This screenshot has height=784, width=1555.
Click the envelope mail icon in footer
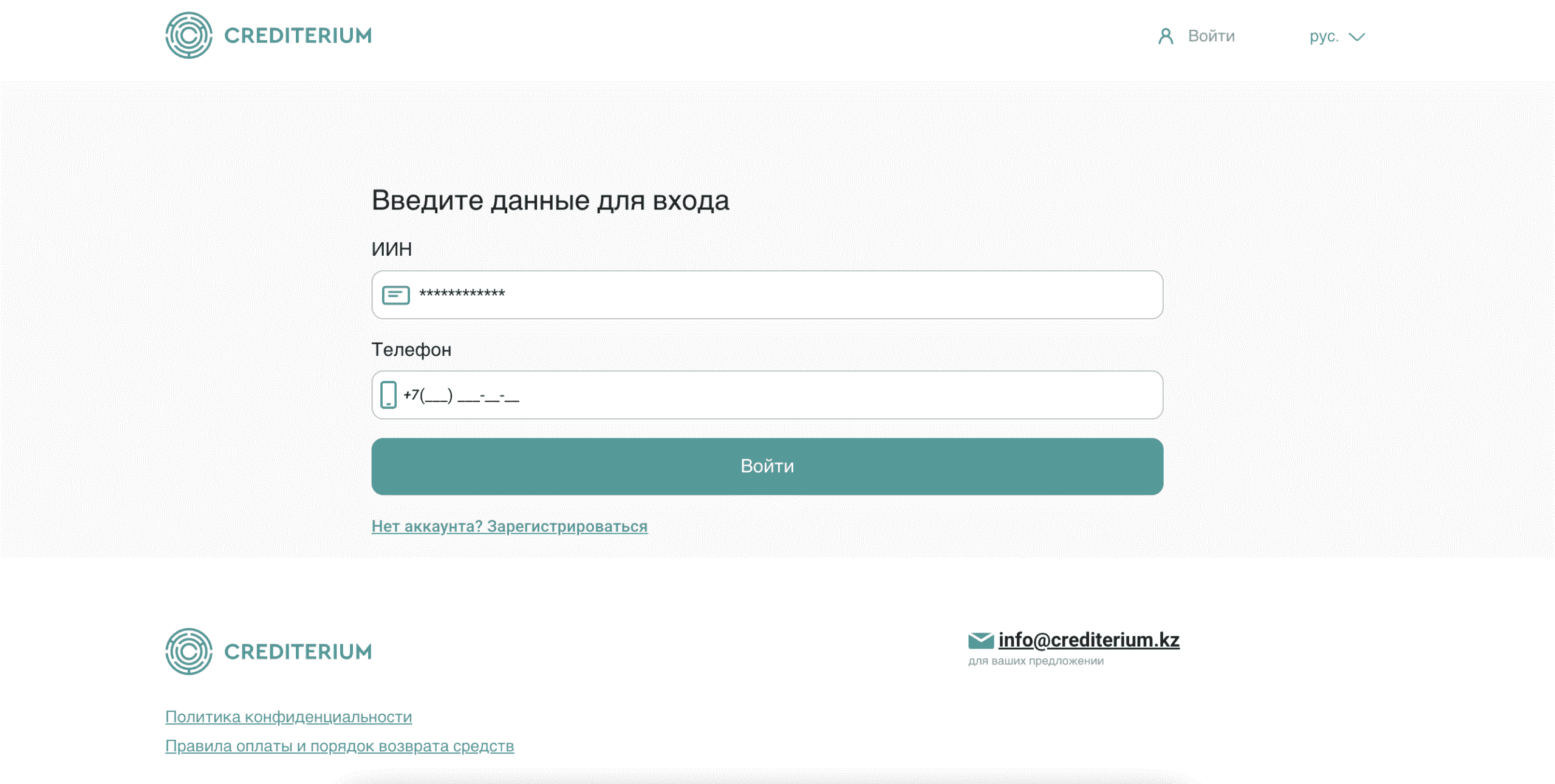[980, 640]
